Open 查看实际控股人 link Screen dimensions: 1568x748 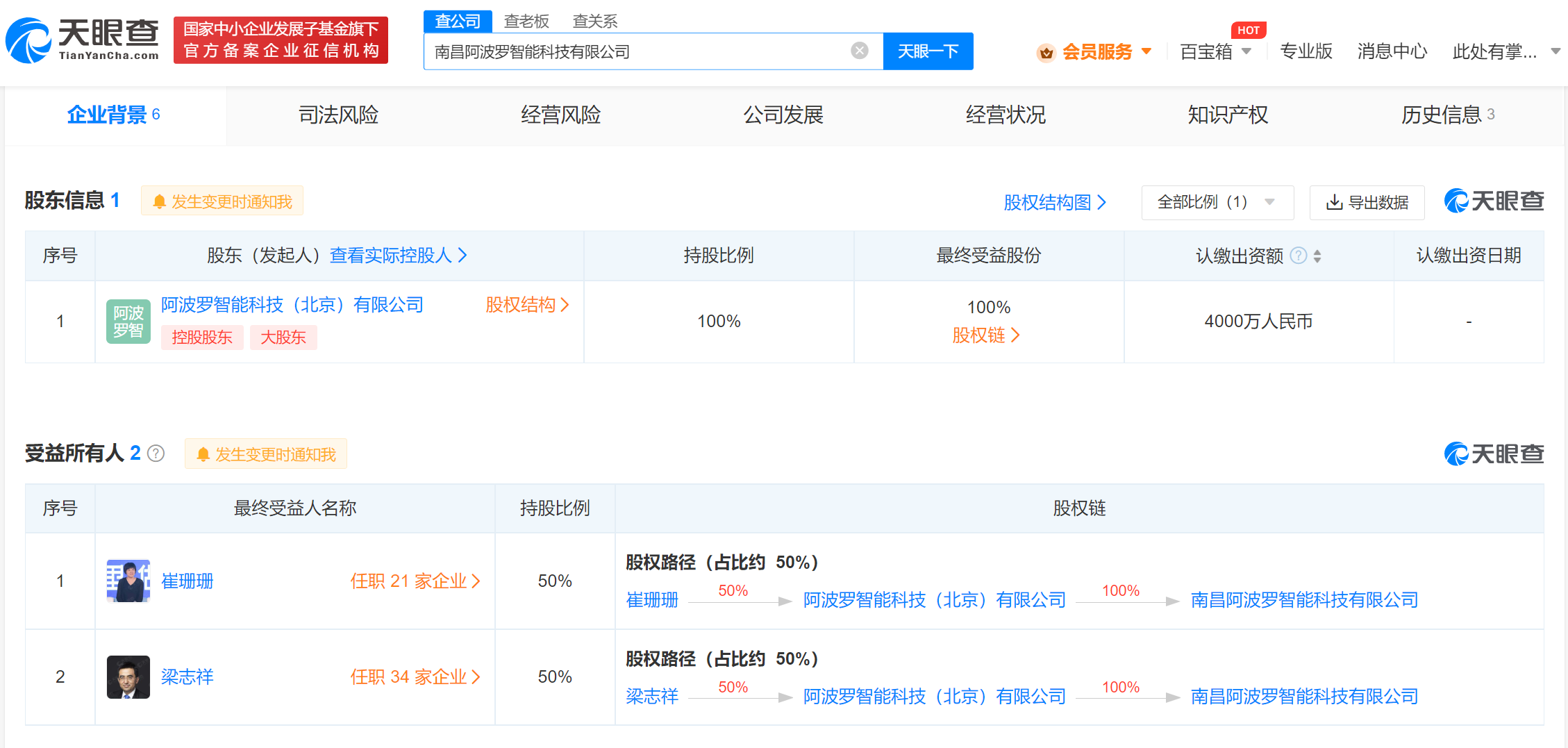click(x=399, y=256)
